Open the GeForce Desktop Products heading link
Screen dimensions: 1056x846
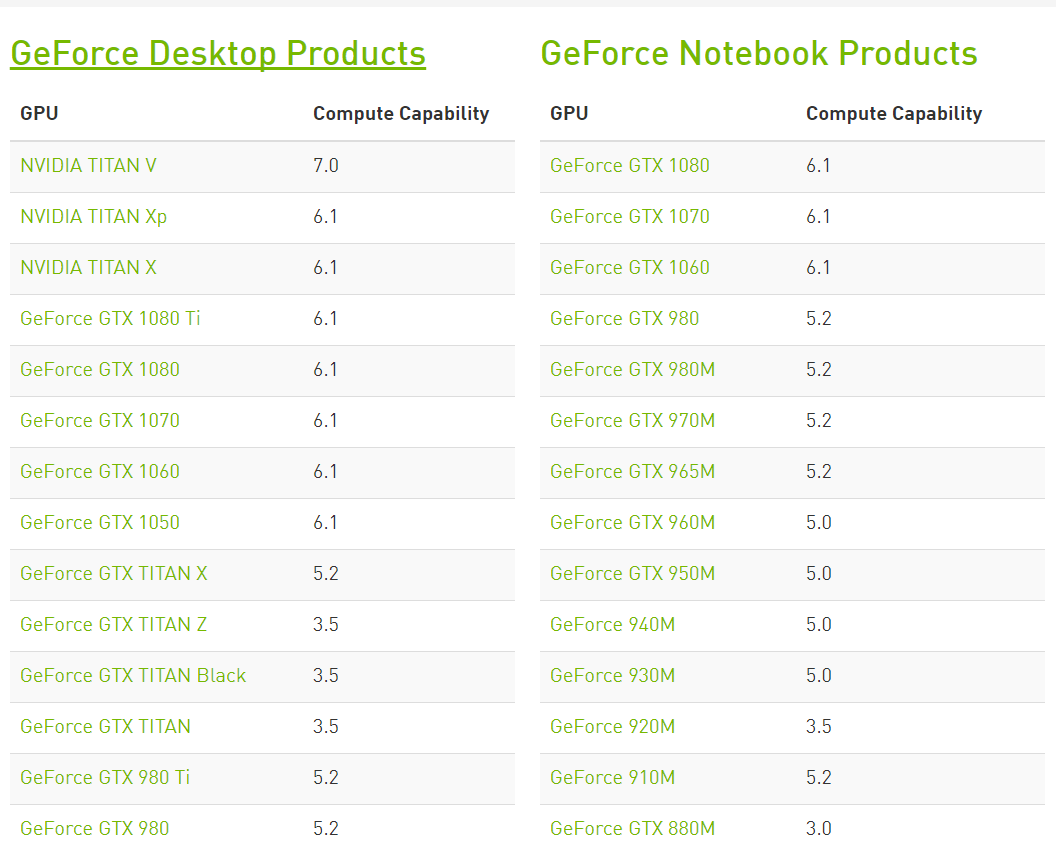click(218, 54)
